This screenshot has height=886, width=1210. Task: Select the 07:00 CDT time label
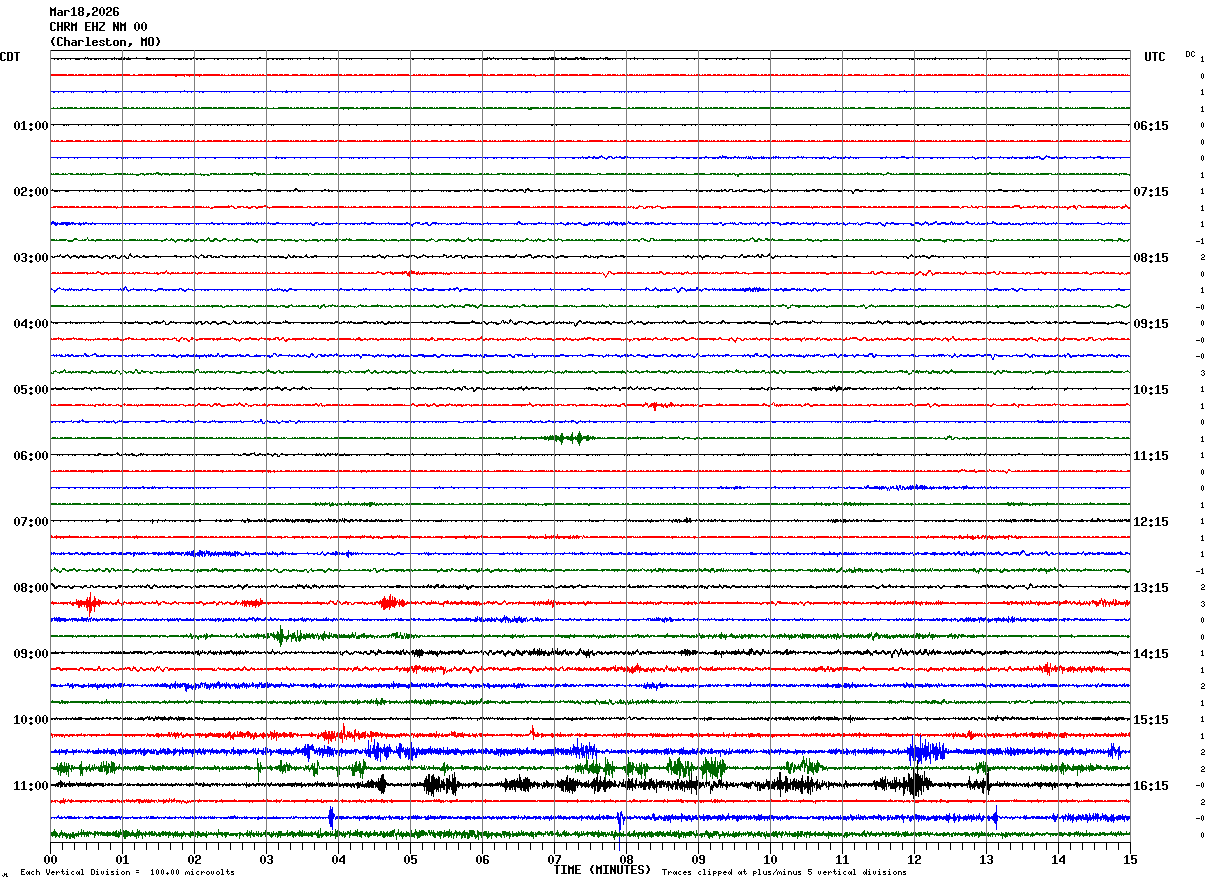(x=31, y=522)
